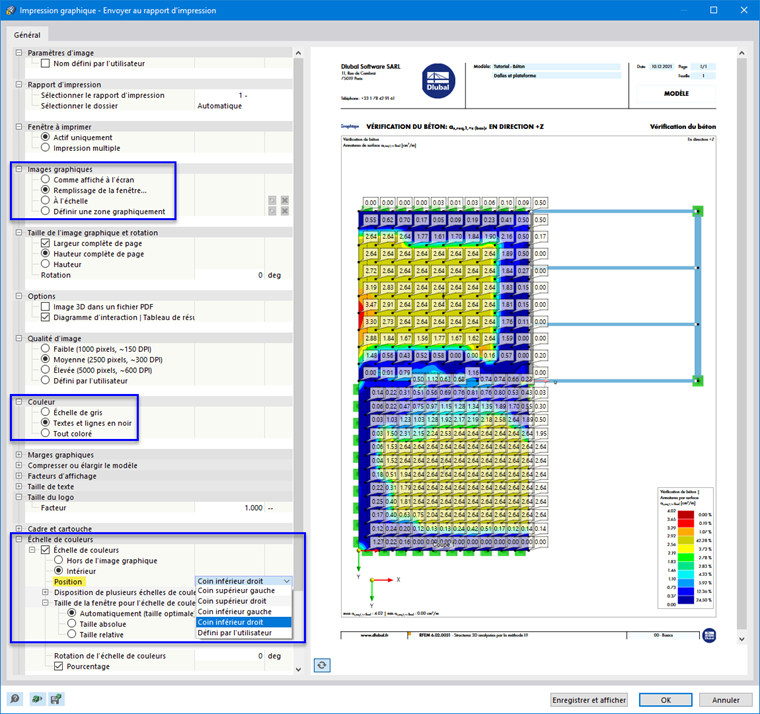
Task: Click the round blue icon in the preview footer
Action: tap(709, 635)
